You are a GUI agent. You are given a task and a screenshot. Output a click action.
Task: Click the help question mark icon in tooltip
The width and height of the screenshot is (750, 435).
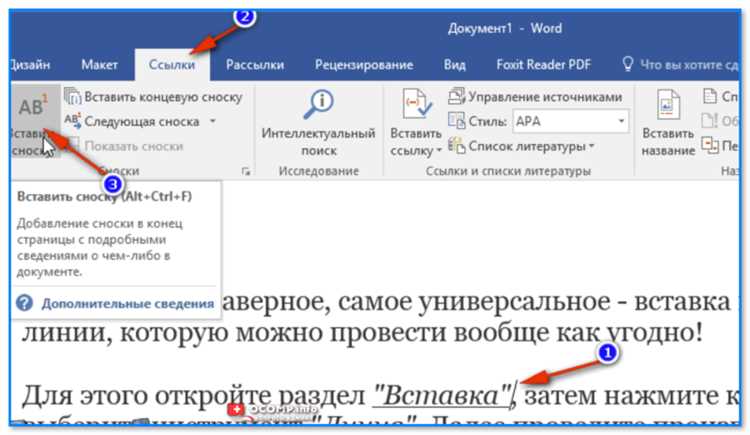[x=24, y=303]
